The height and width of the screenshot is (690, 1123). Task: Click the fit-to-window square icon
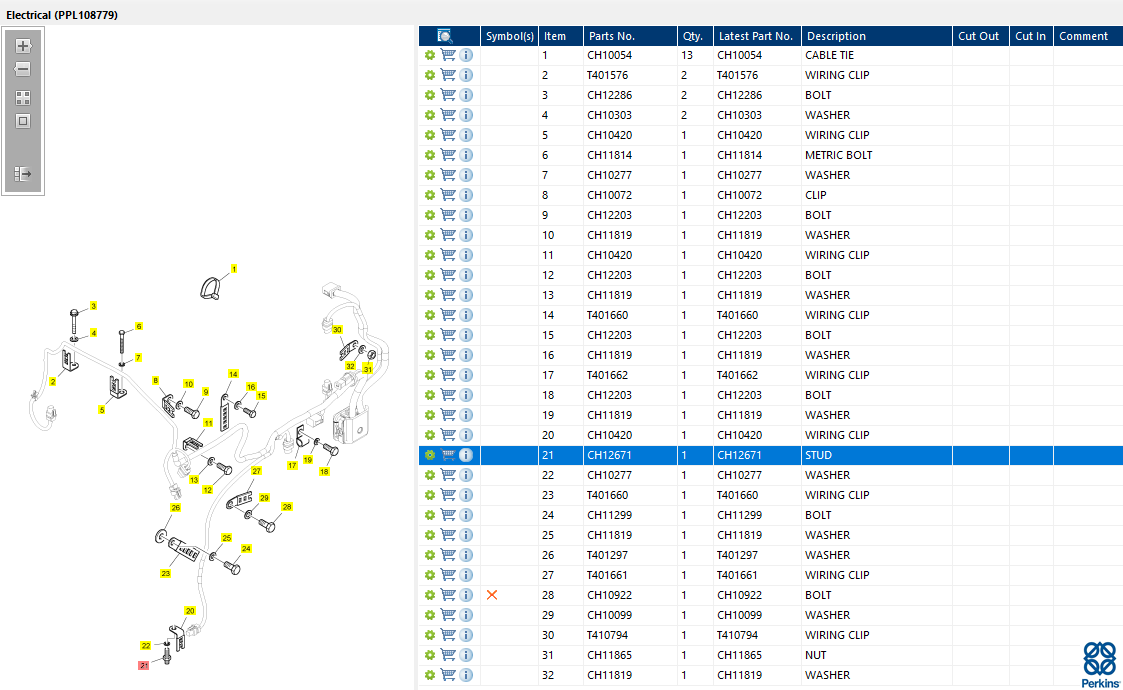click(x=23, y=121)
